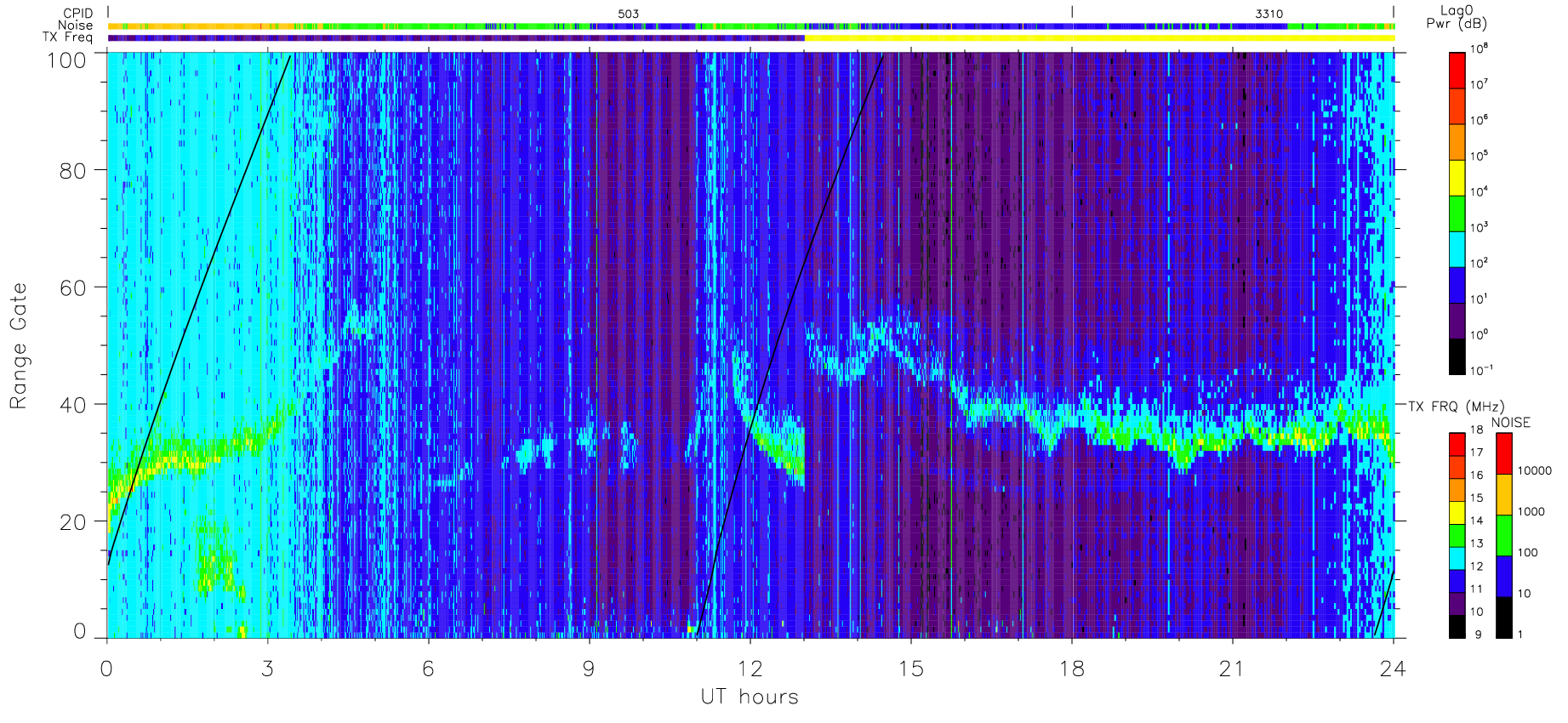Click the red top of TX FRQ colorbar
Image resolution: width=1568 pixels, height=723 pixels.
pyautogui.click(x=1457, y=444)
